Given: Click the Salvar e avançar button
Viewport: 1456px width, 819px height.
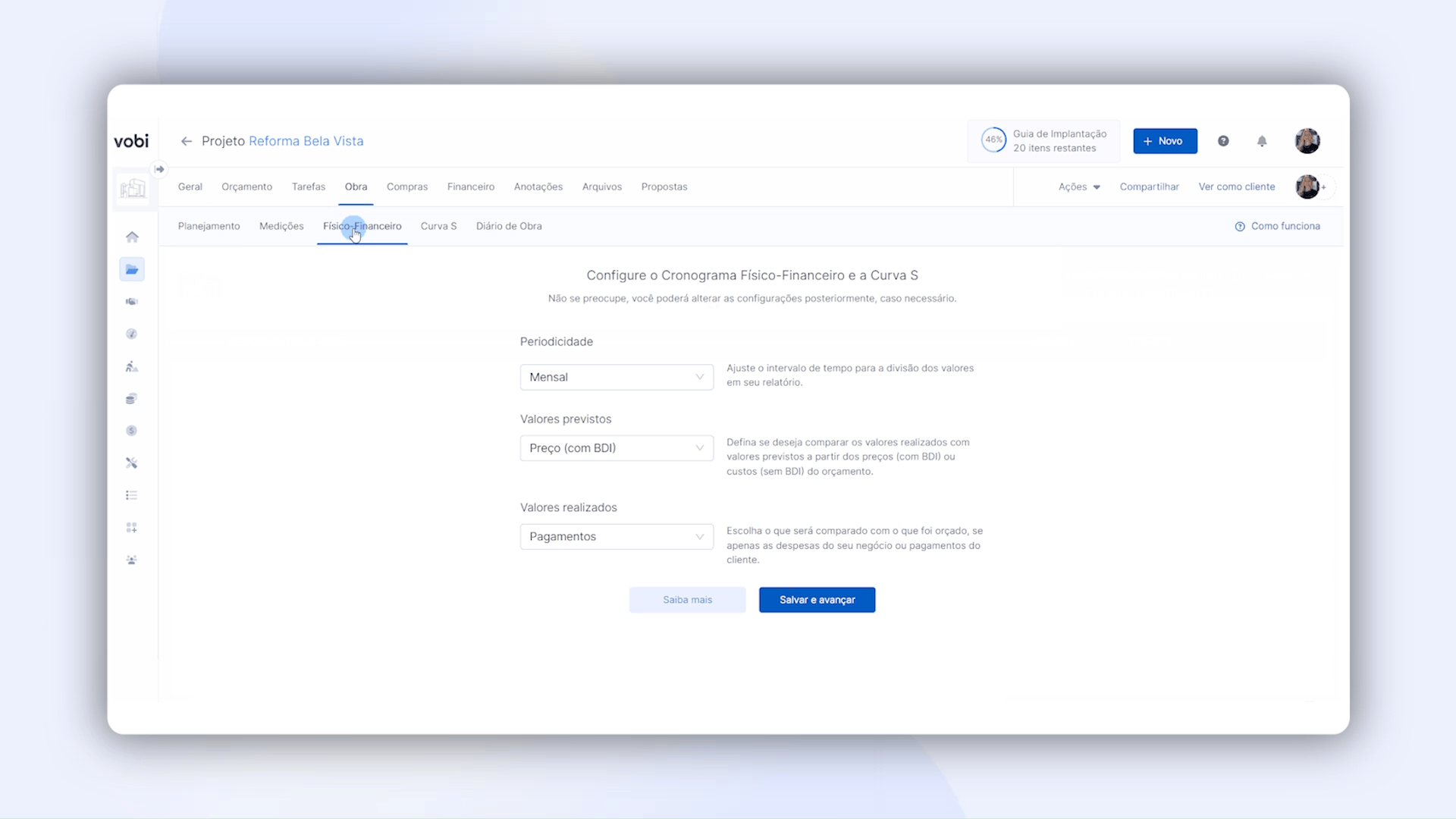Looking at the screenshot, I should 817,600.
